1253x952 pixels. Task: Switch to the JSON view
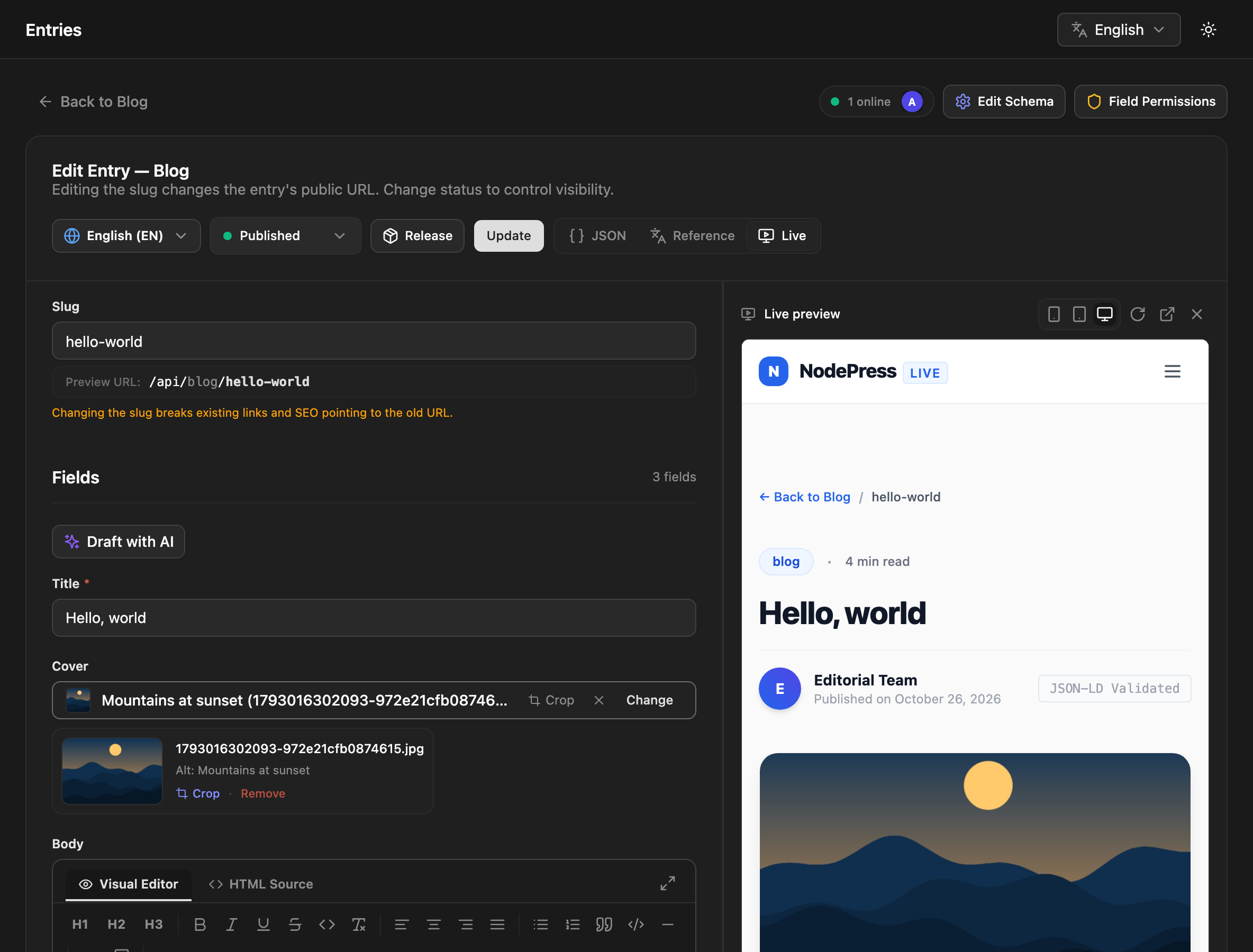click(x=597, y=235)
